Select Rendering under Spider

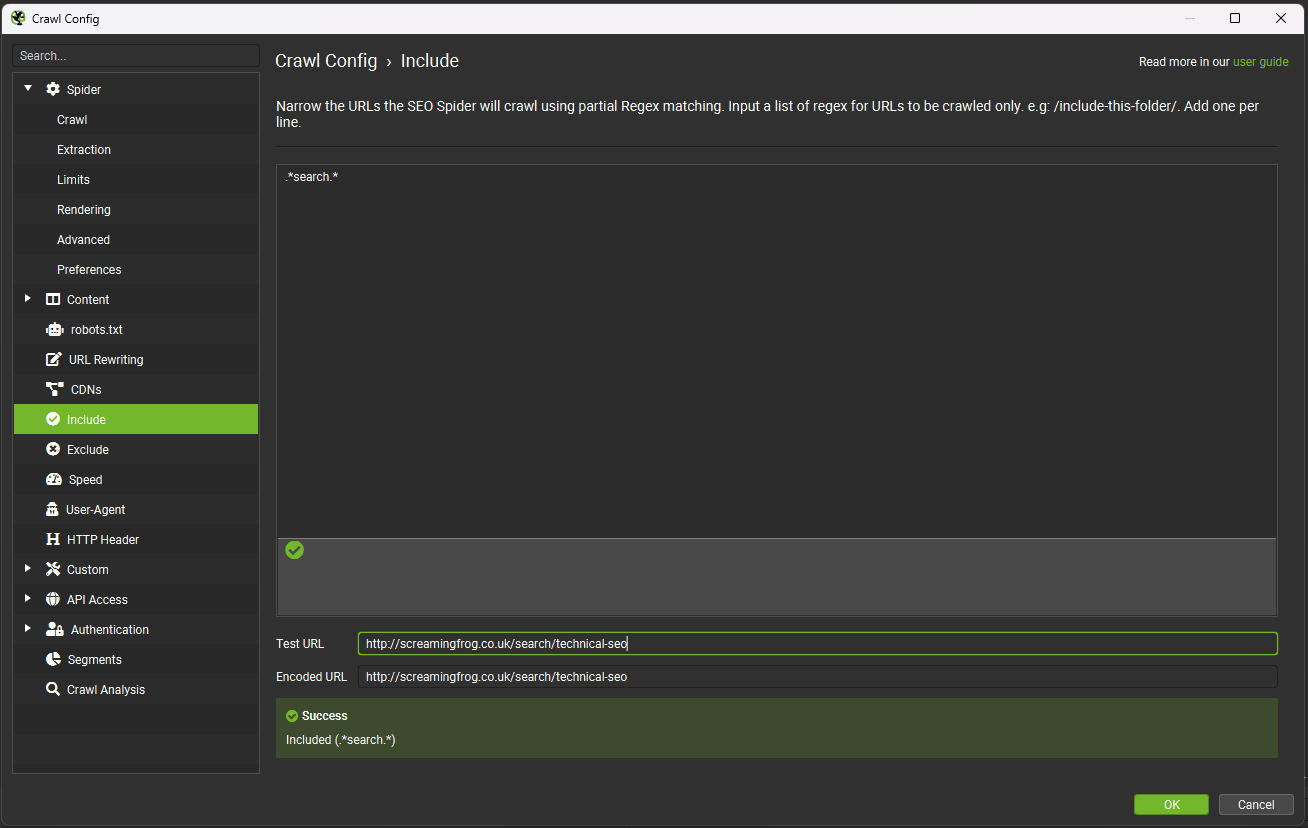pyautogui.click(x=84, y=210)
